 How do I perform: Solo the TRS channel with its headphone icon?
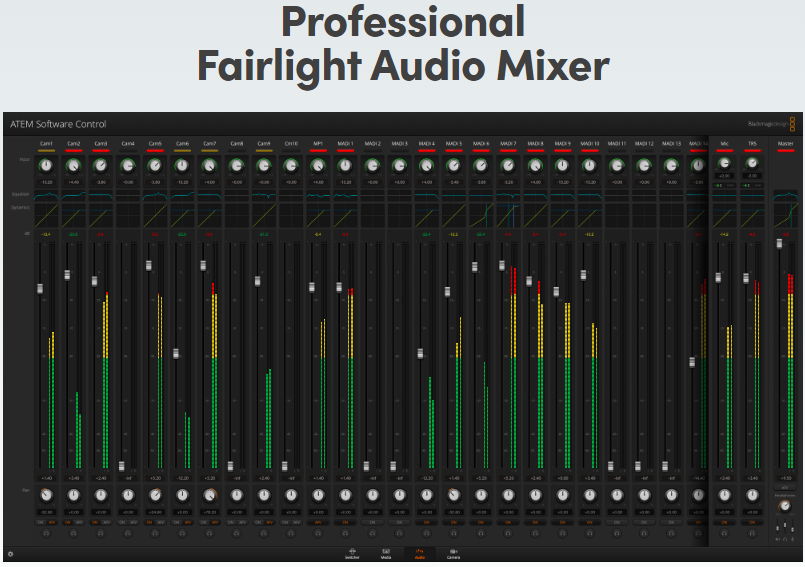click(752, 534)
